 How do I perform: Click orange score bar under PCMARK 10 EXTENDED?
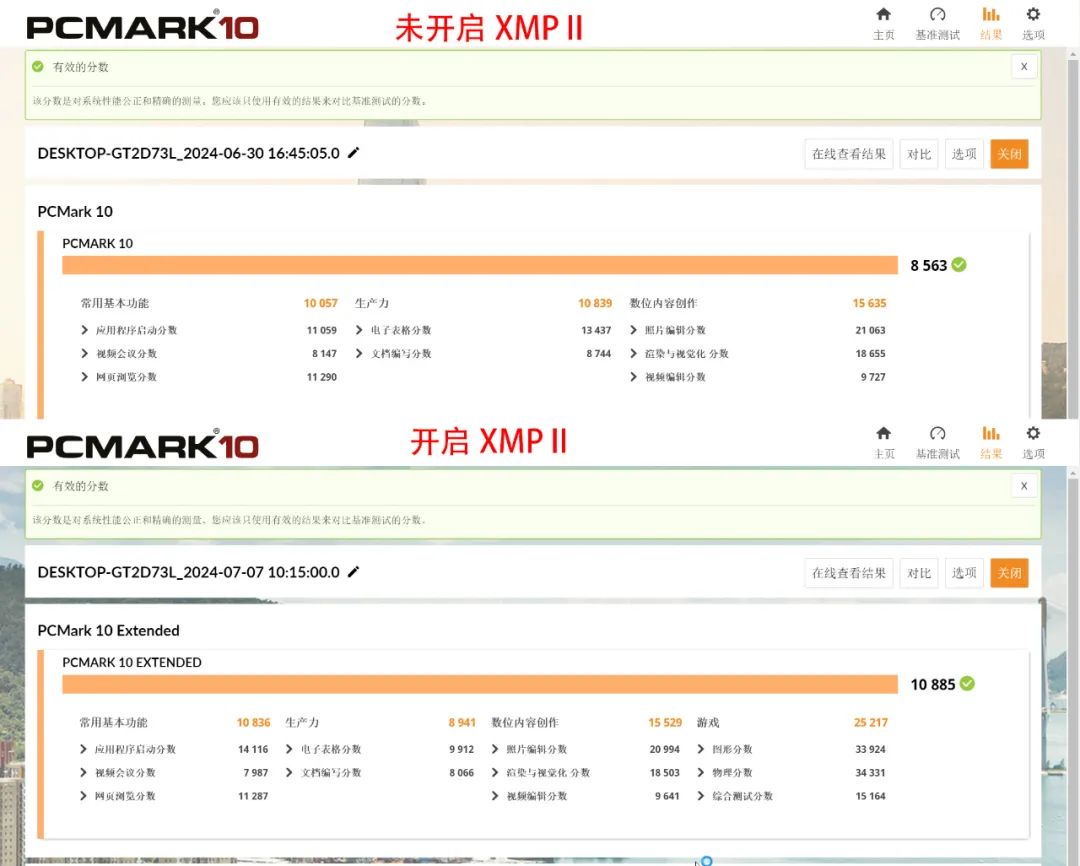[x=480, y=684]
